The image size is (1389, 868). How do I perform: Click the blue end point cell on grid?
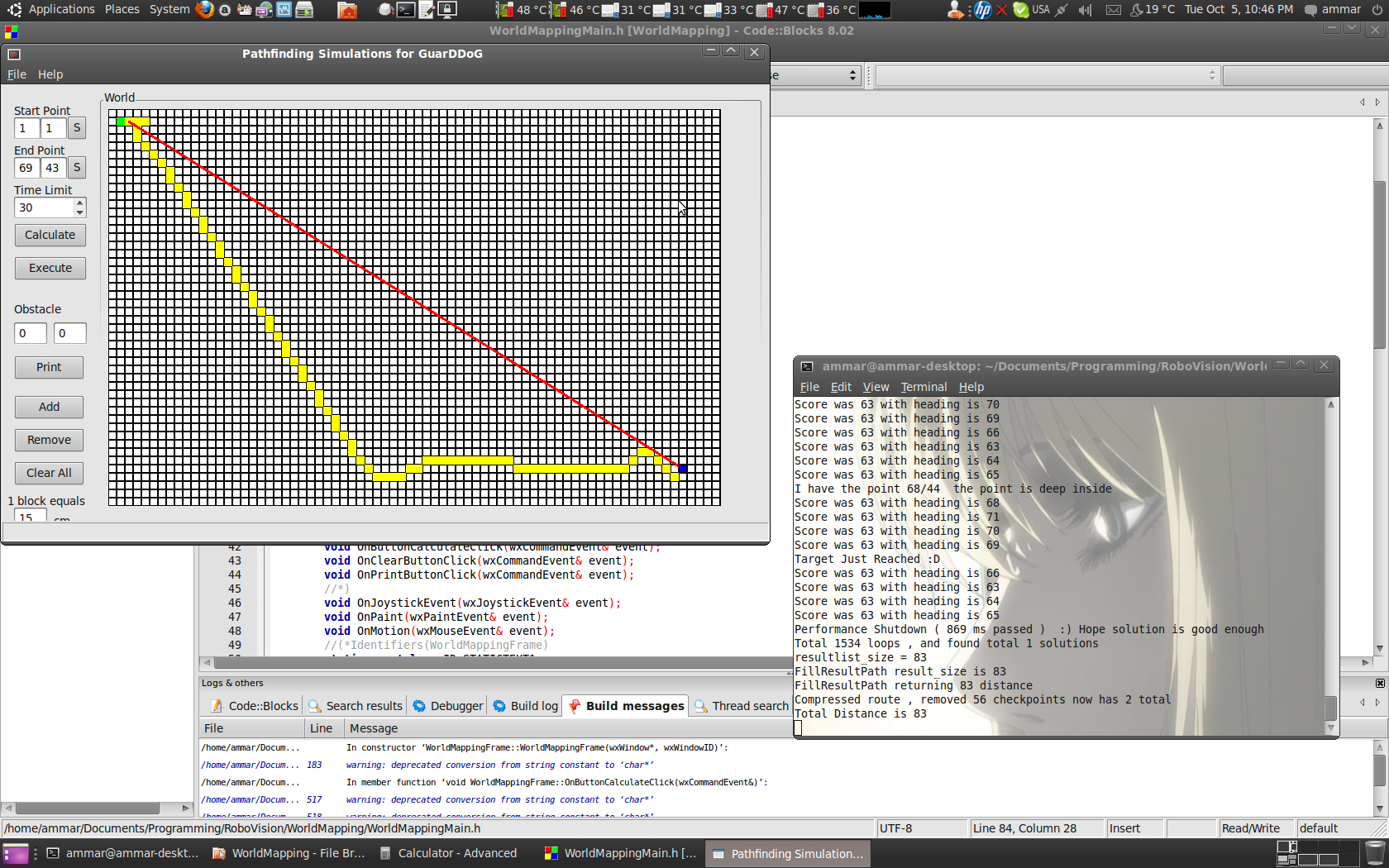683,469
